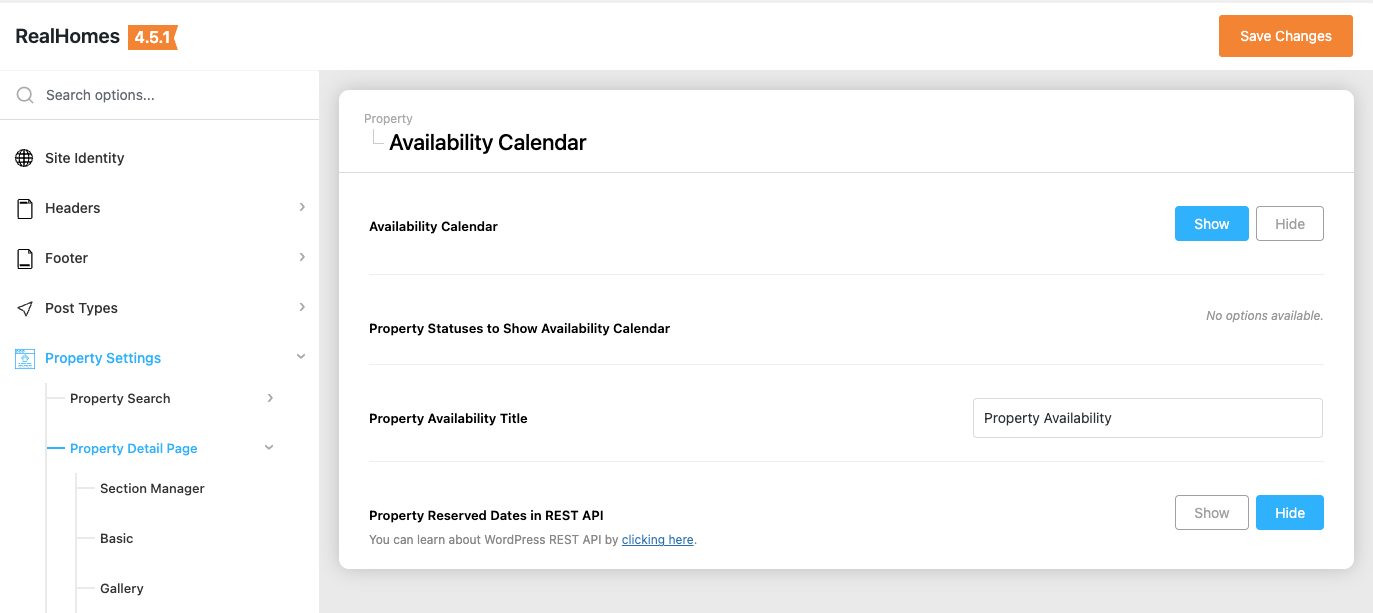
Task: Click the Property Availability Title field
Action: (1147, 418)
